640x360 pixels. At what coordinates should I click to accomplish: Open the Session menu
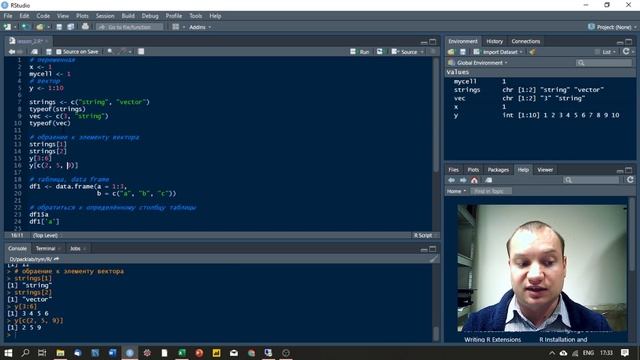click(105, 16)
